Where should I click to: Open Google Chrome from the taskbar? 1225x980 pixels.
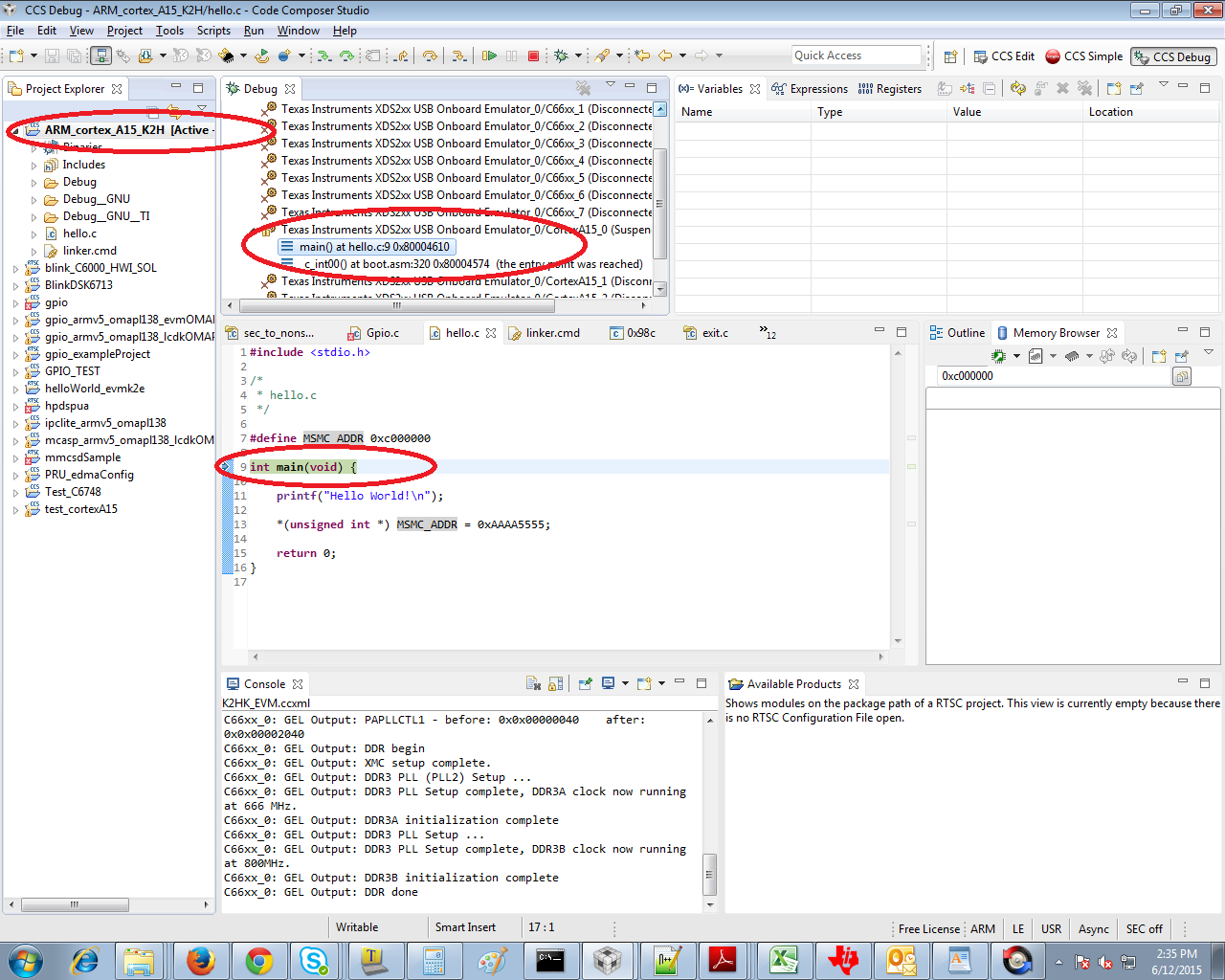click(258, 960)
